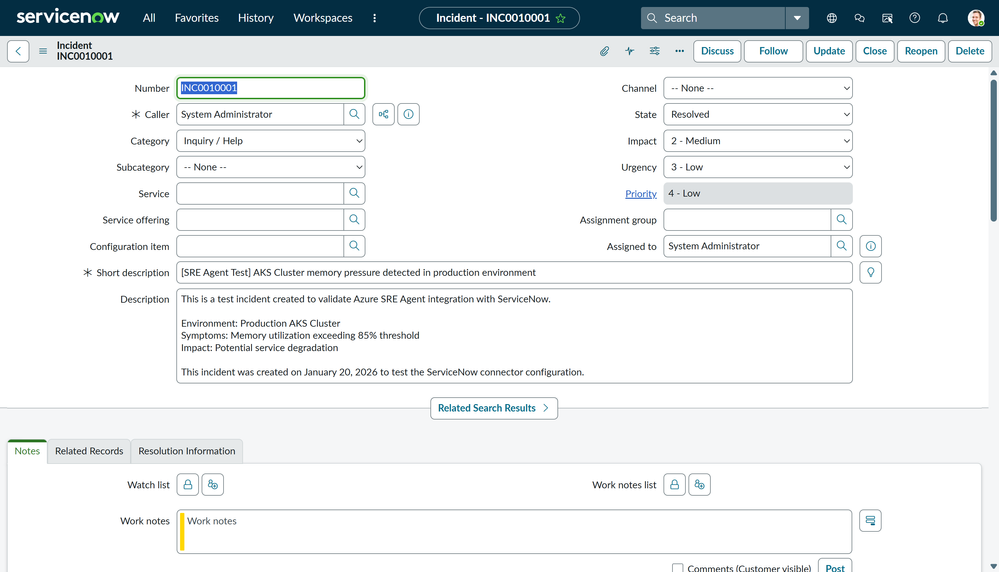Unlock the Work notes list lock icon
Screen dimensions: 999x572
click(x=674, y=485)
